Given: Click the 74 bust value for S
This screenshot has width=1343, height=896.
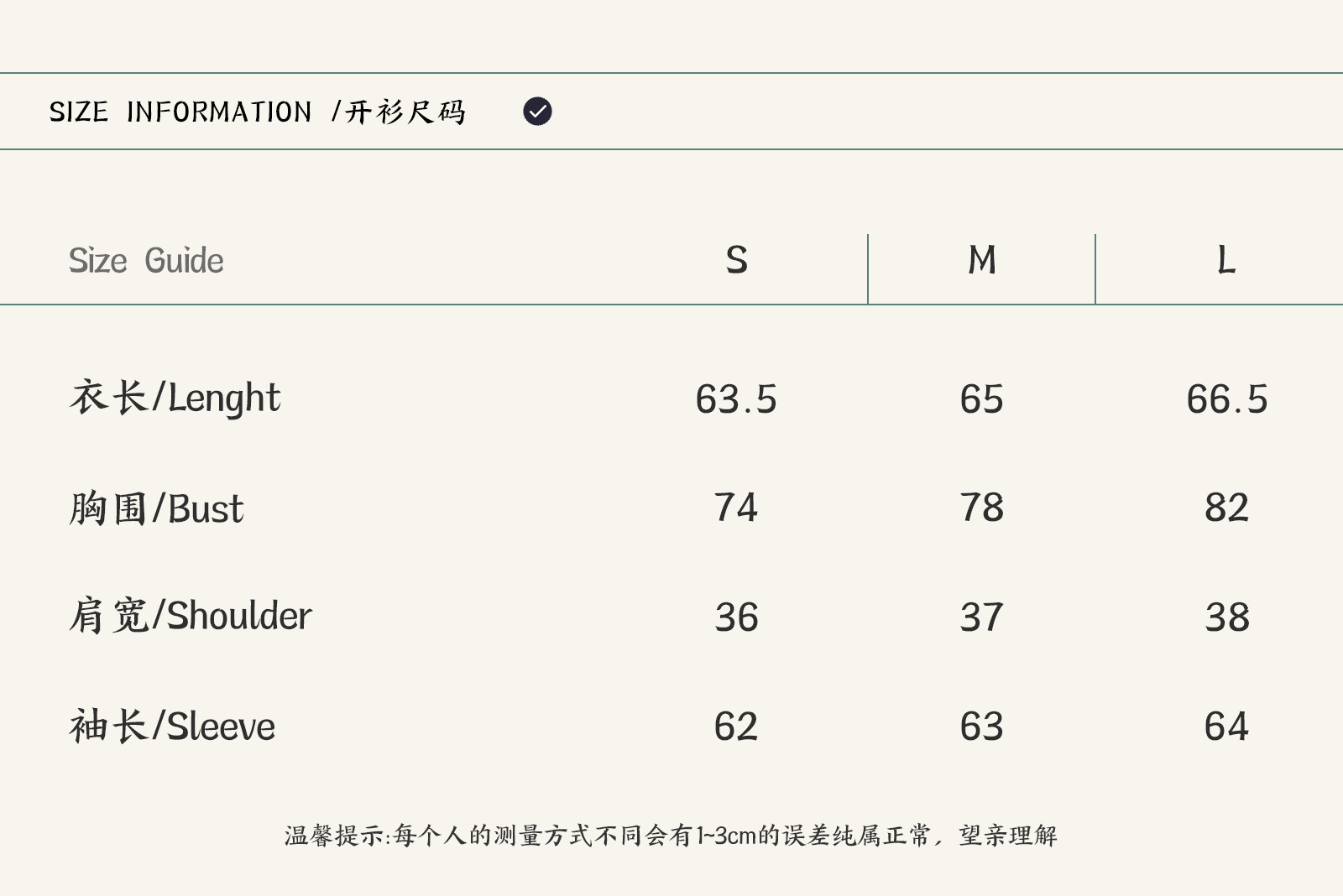Looking at the screenshot, I should pos(736,508).
